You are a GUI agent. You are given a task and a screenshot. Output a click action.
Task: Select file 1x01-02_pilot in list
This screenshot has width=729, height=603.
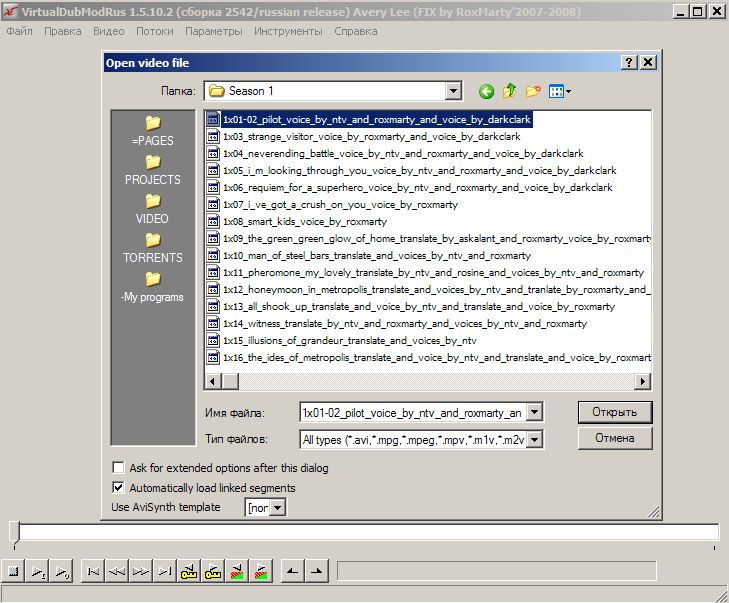click(x=377, y=119)
